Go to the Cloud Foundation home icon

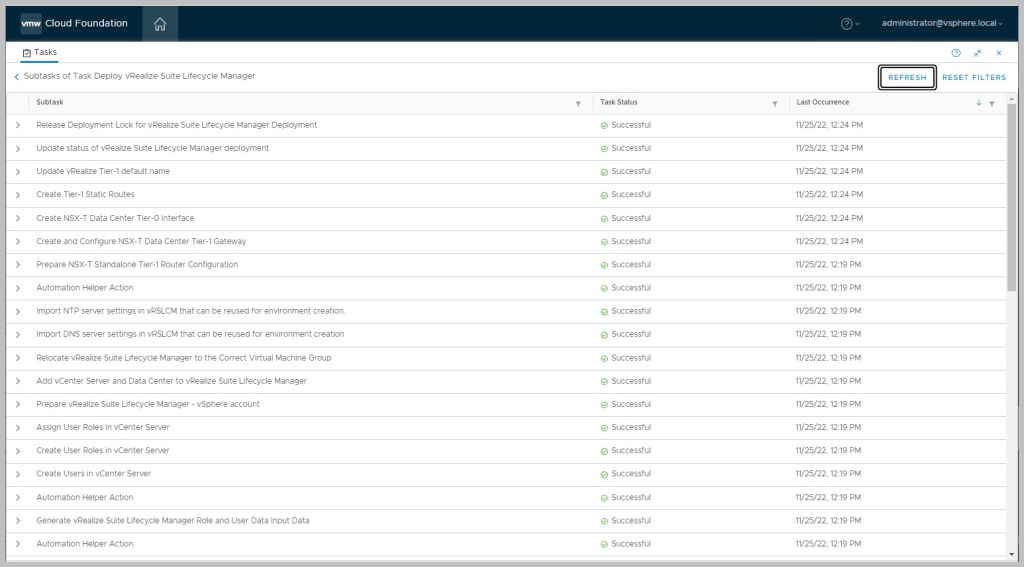[x=160, y=24]
